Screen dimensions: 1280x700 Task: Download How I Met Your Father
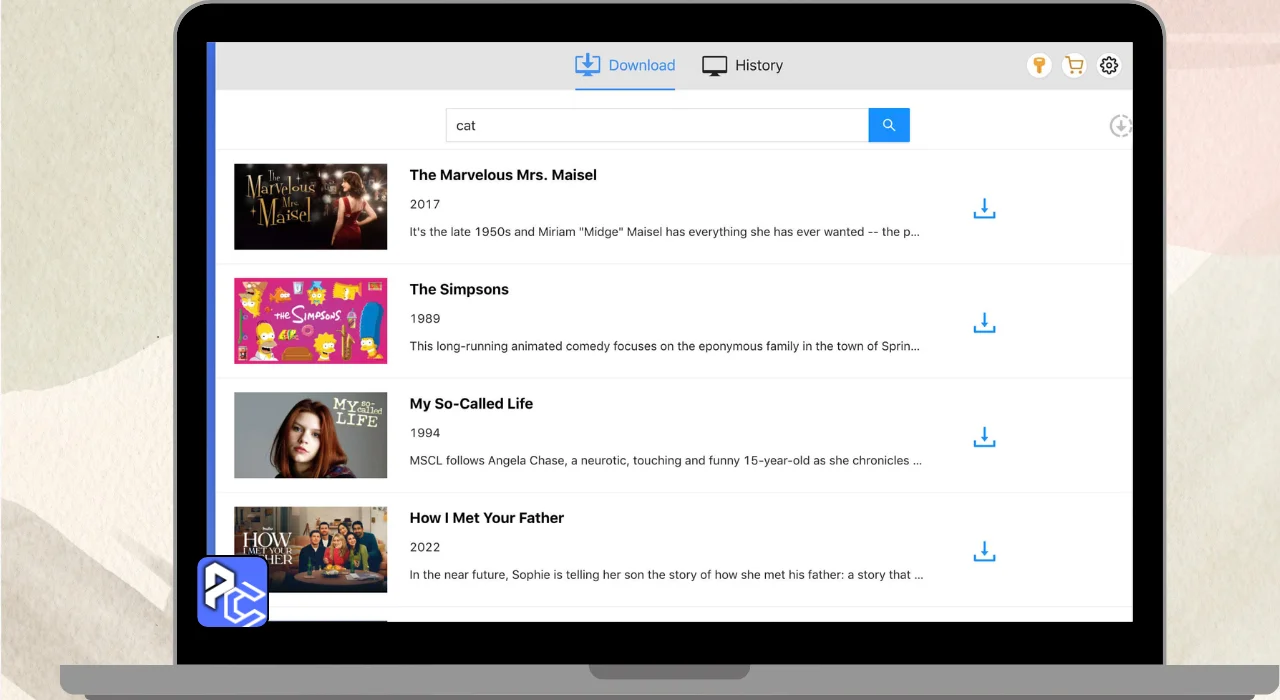click(x=985, y=551)
